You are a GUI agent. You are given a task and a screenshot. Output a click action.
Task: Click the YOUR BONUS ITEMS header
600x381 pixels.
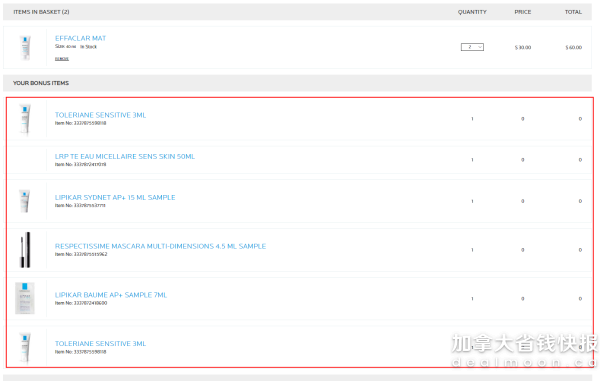pyautogui.click(x=41, y=83)
